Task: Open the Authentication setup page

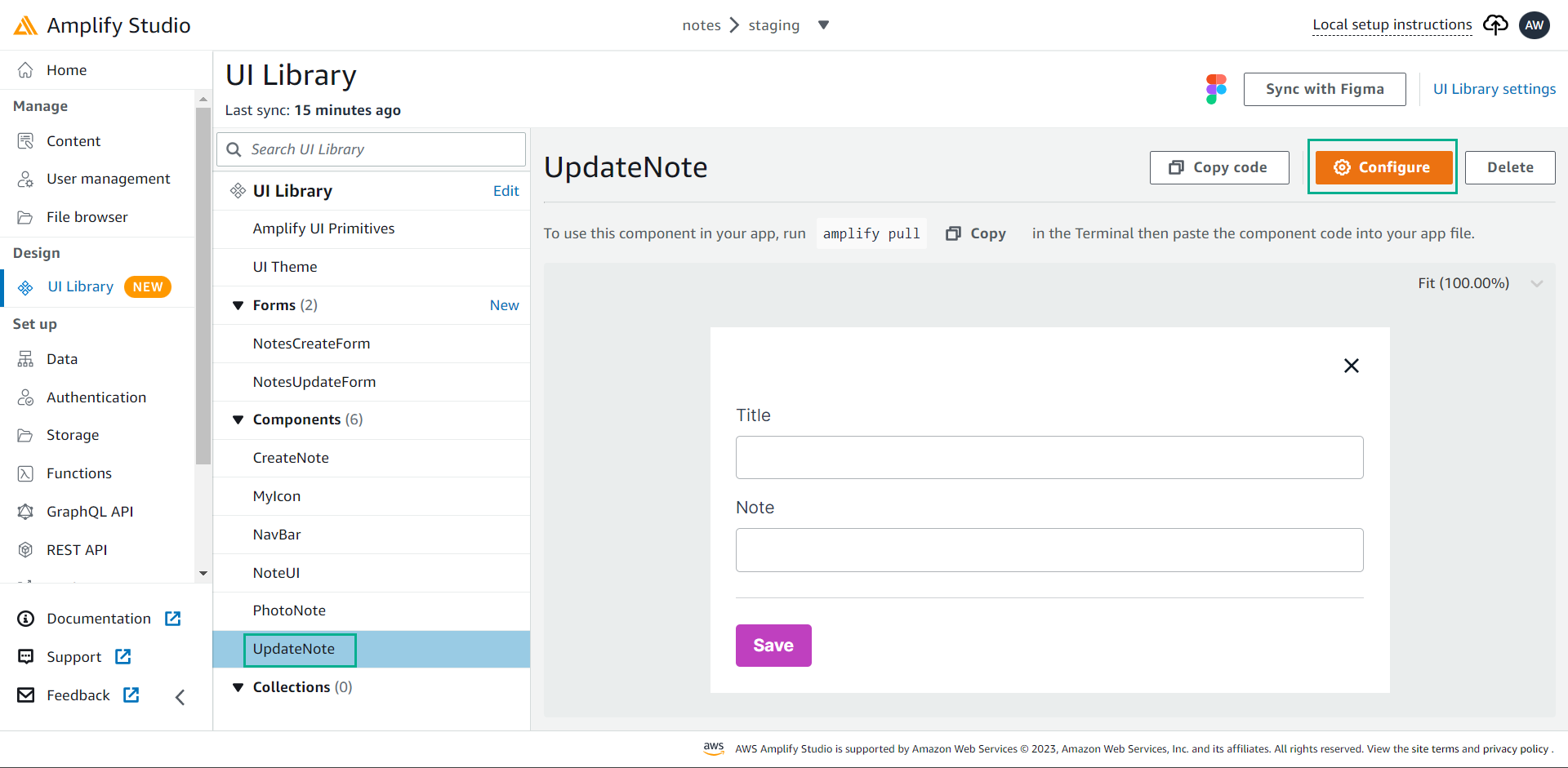Action: [96, 397]
